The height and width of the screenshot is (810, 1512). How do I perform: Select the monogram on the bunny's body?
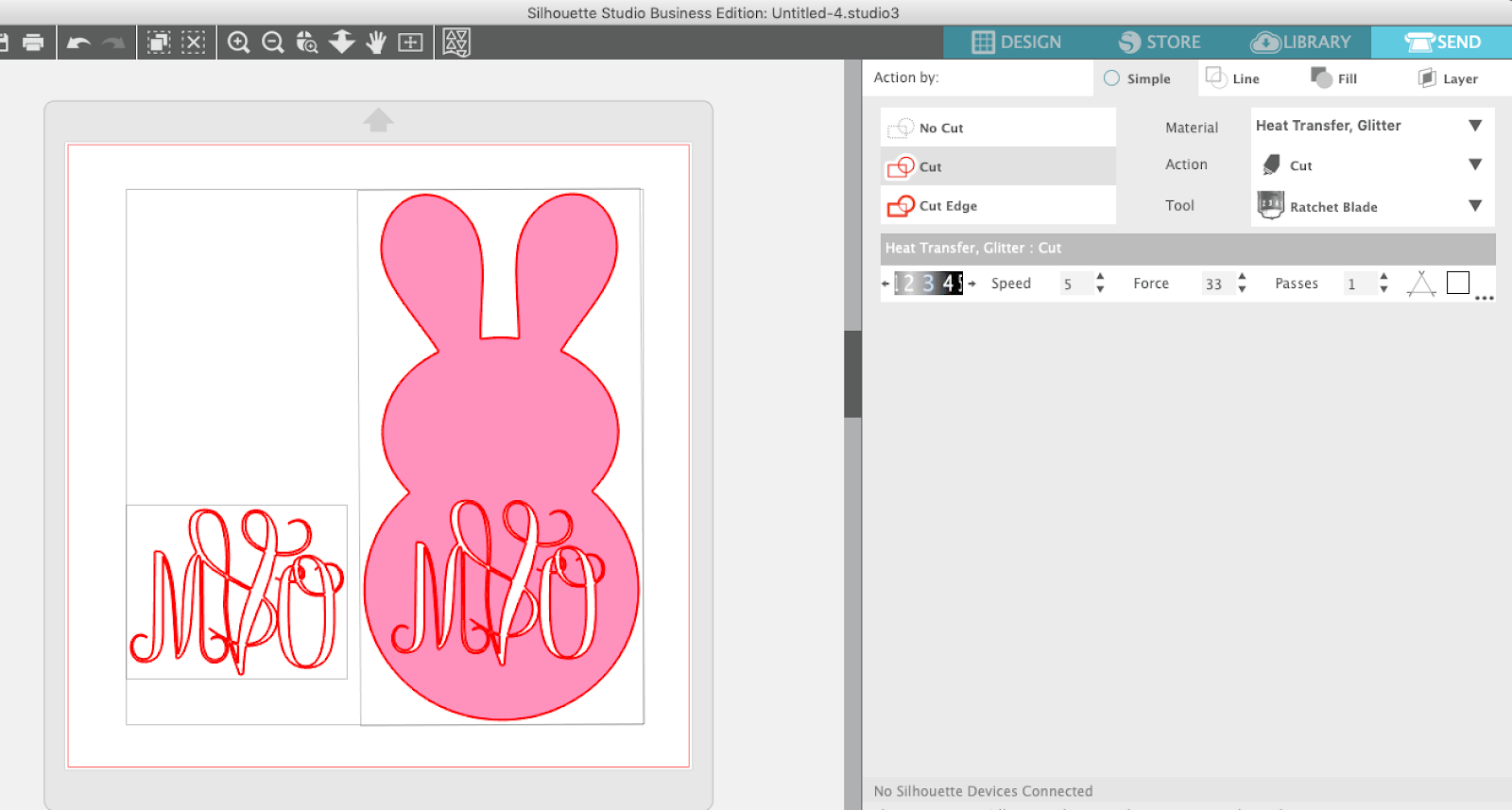(x=498, y=580)
